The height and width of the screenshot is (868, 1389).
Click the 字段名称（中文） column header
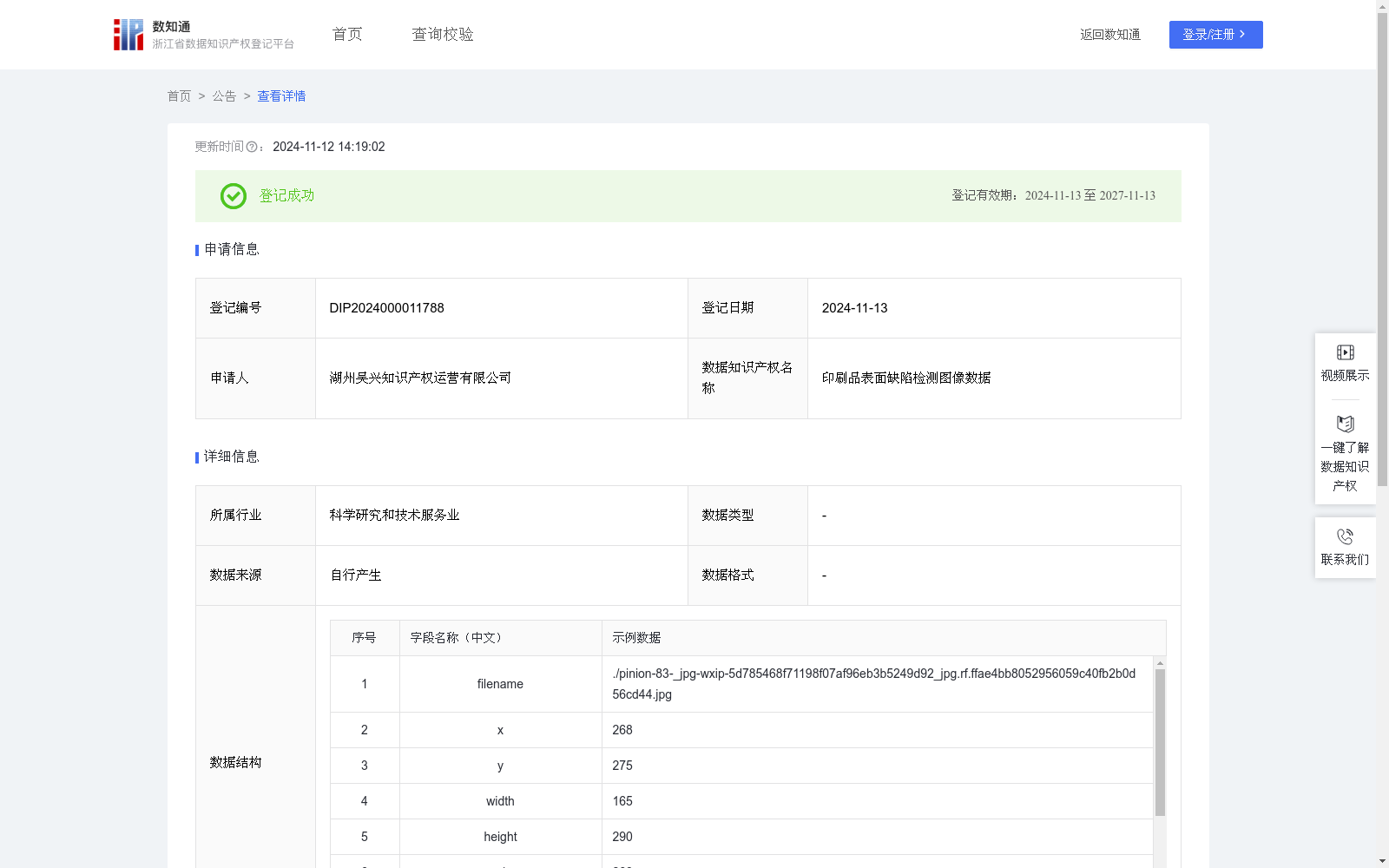coord(501,638)
